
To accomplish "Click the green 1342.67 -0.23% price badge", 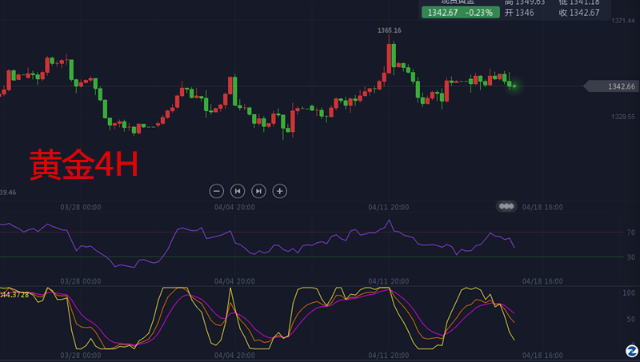I will [460, 13].
